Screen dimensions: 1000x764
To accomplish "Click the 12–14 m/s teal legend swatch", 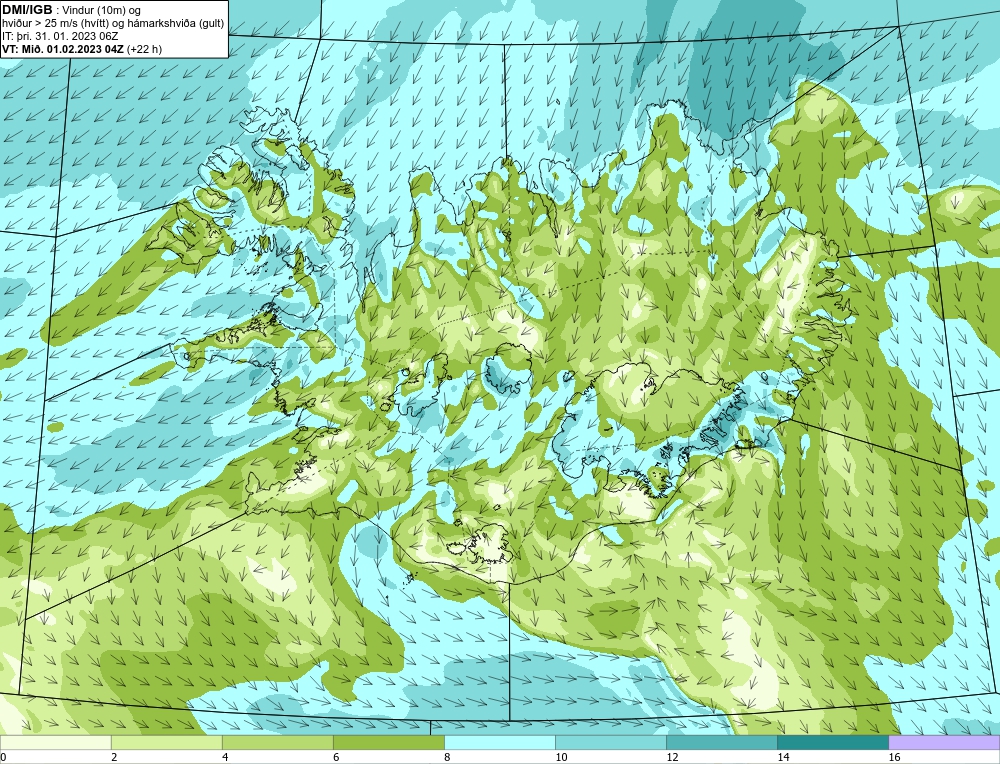I will 721,742.
